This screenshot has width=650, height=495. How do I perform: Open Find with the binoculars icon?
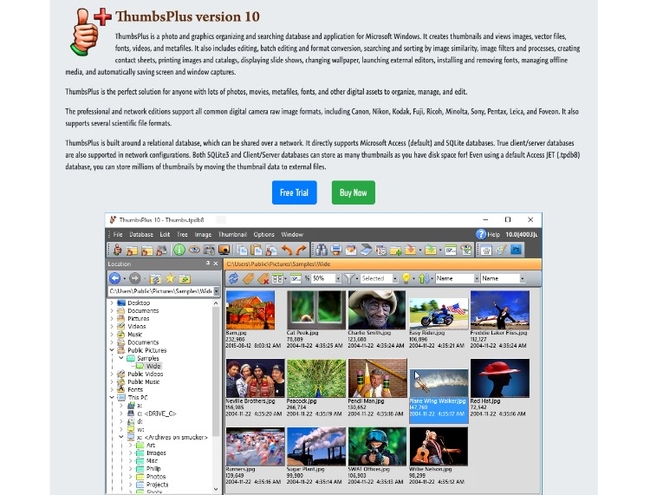click(x=321, y=250)
